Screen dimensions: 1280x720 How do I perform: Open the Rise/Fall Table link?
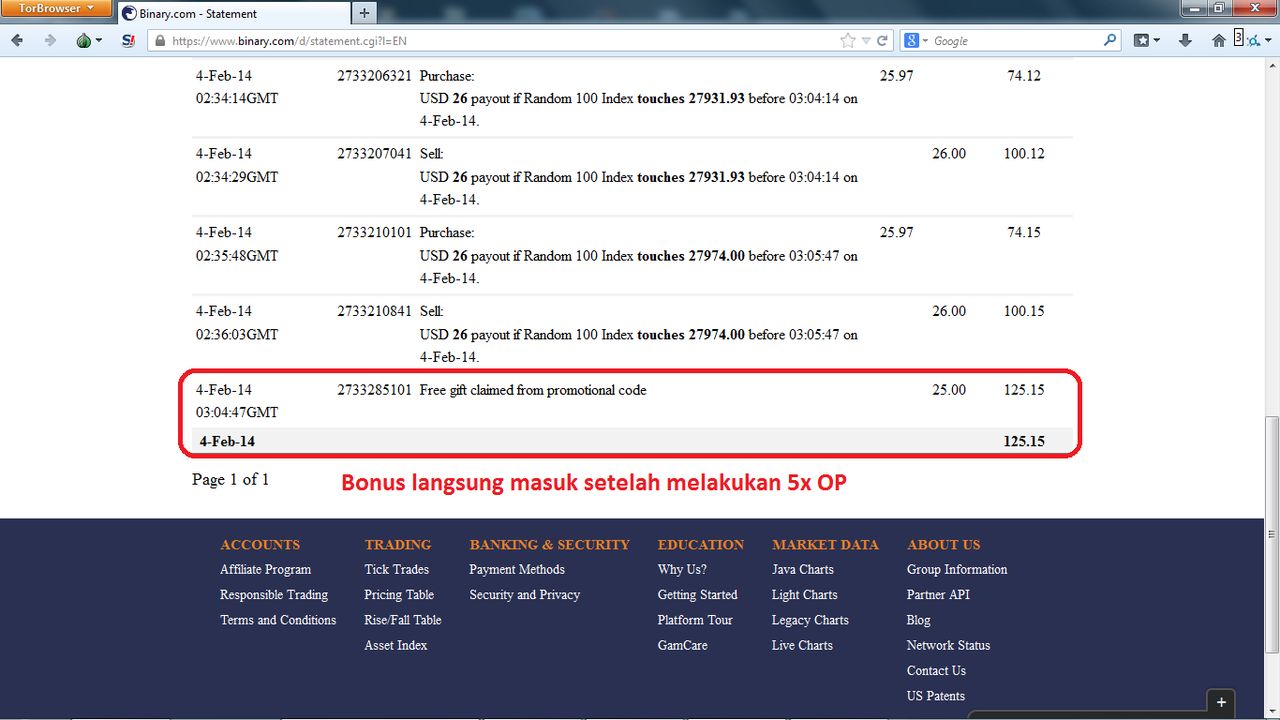click(402, 620)
